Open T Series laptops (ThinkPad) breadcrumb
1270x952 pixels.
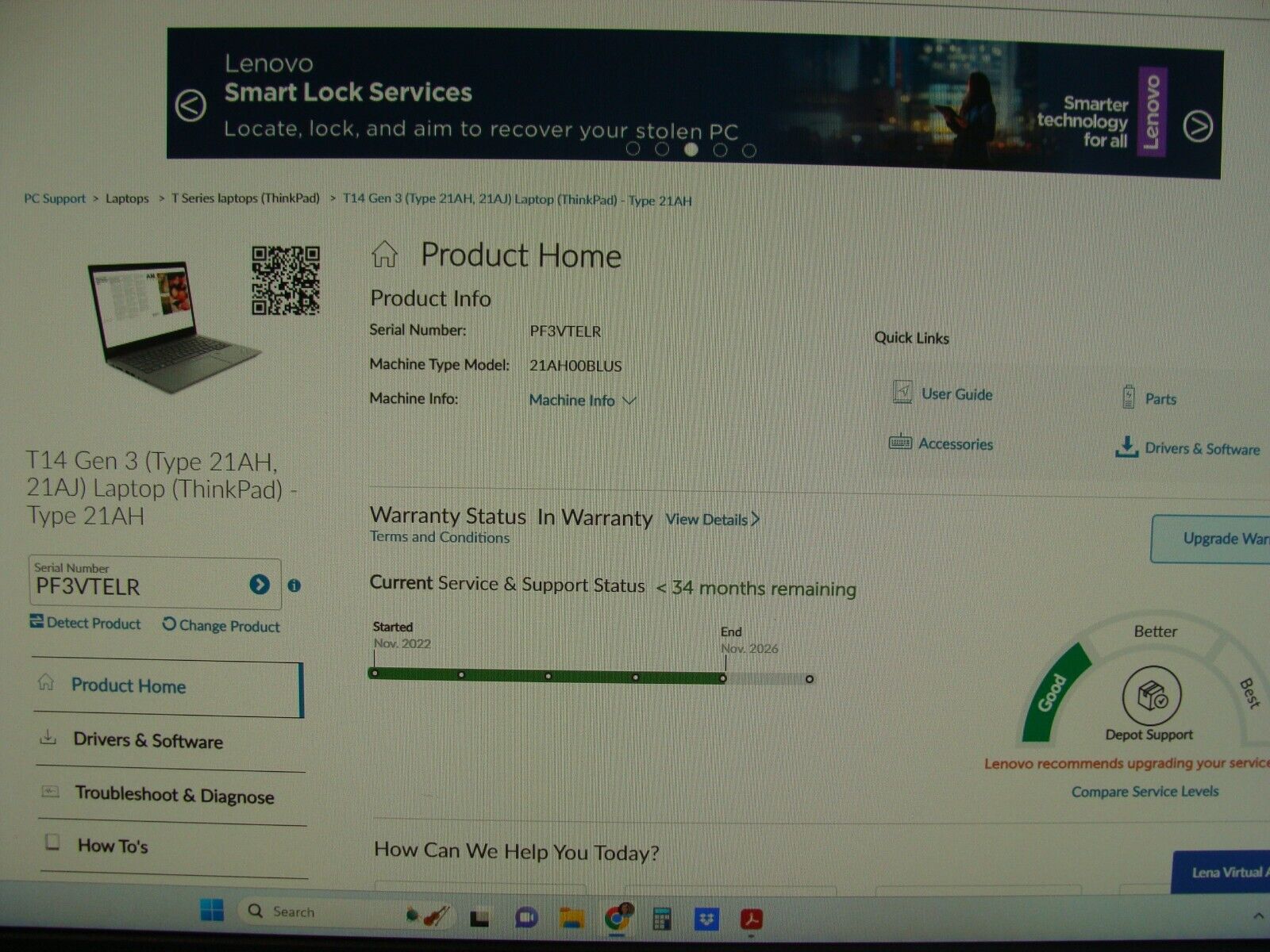click(245, 198)
